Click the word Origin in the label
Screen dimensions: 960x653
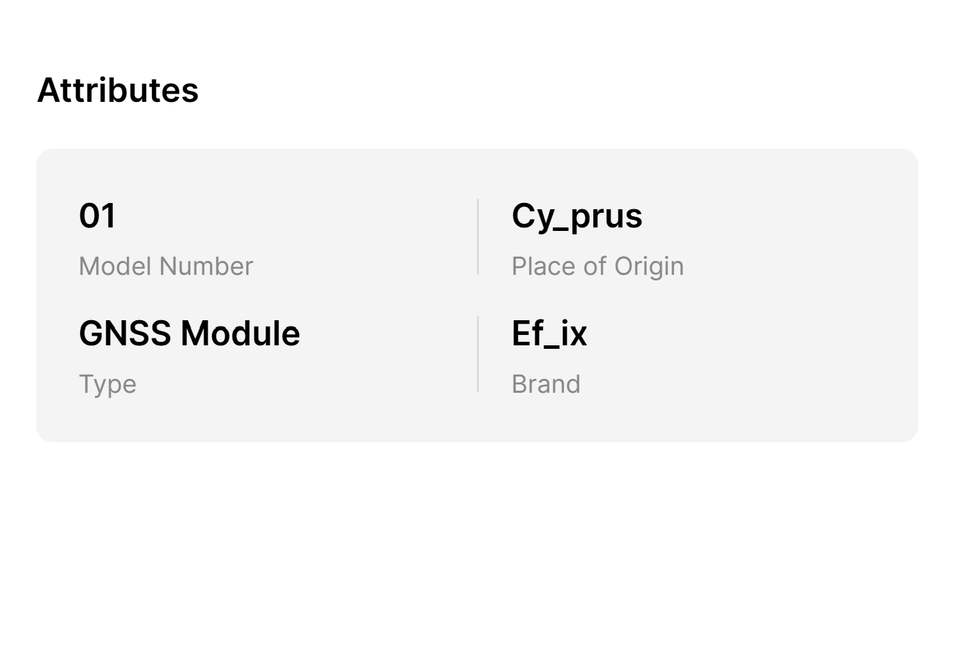(x=649, y=266)
